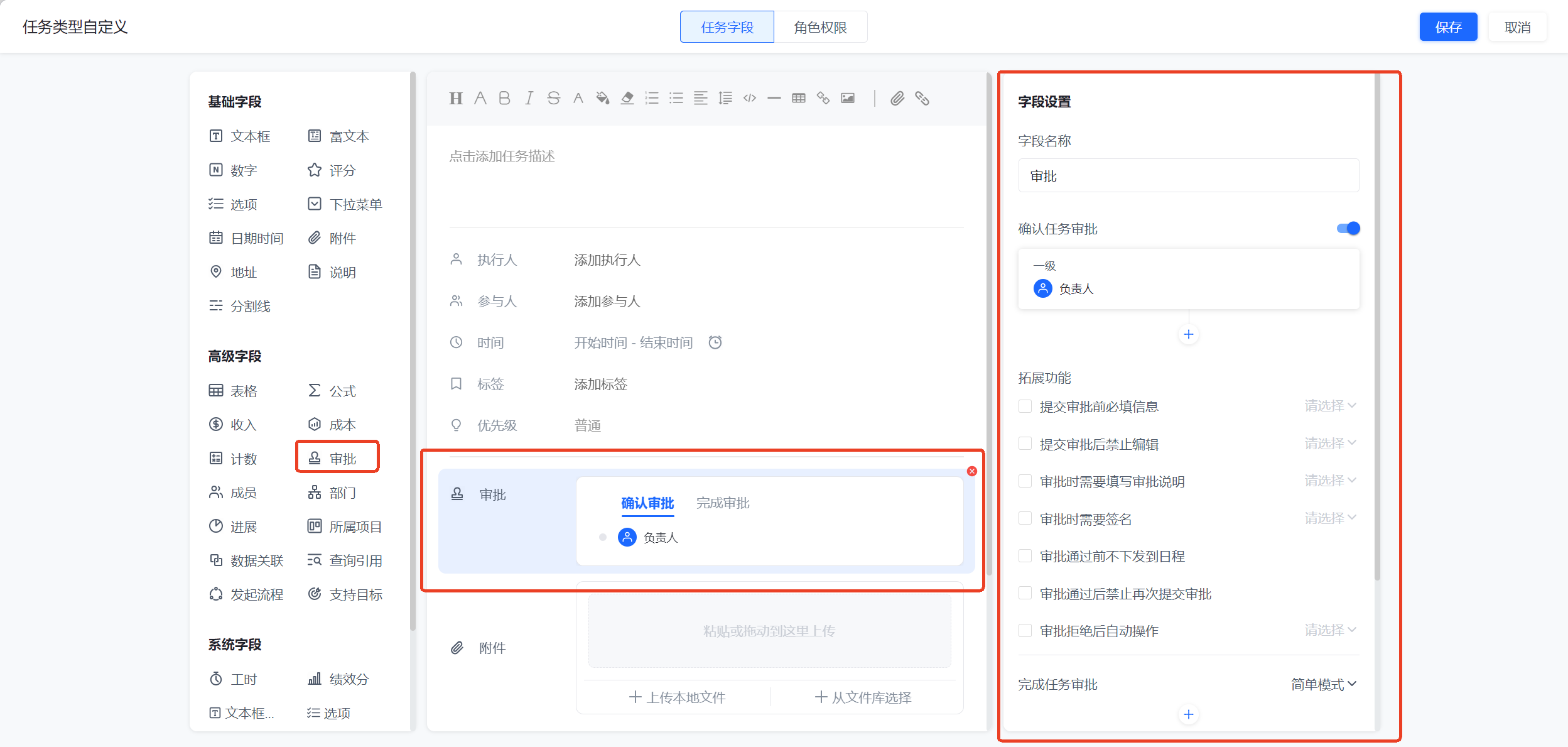Add the 评分 star field
Screen dimensions: 1568x747
(332, 170)
